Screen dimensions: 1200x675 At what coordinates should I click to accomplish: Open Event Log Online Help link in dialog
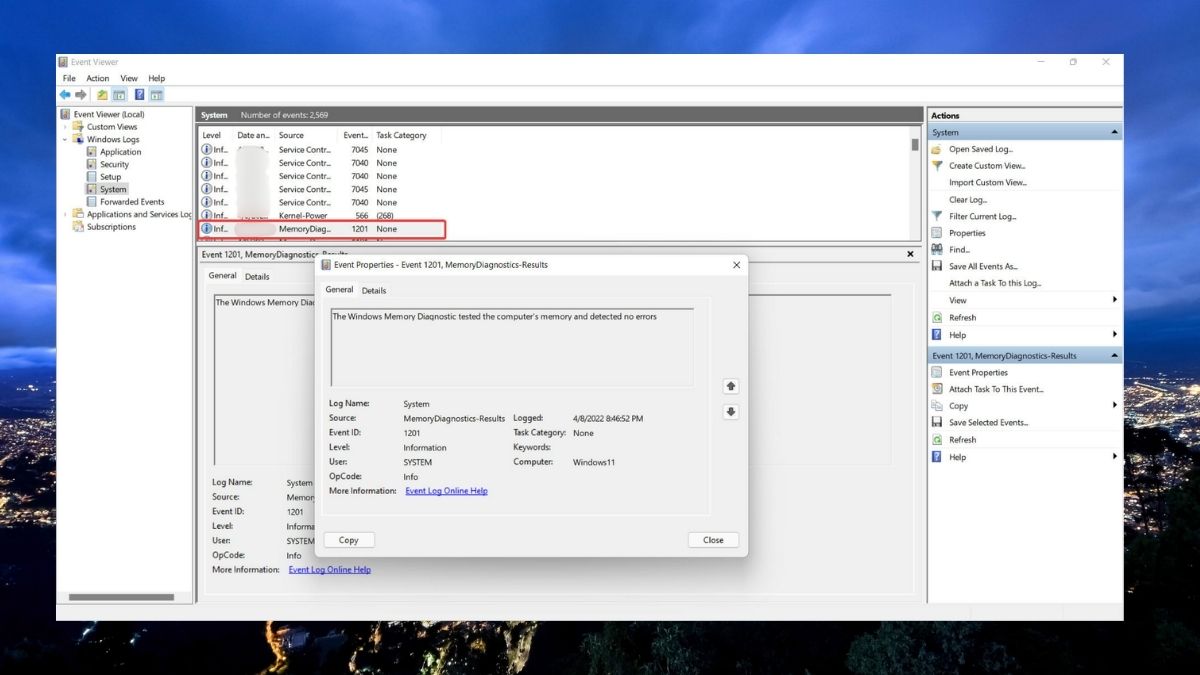446,491
